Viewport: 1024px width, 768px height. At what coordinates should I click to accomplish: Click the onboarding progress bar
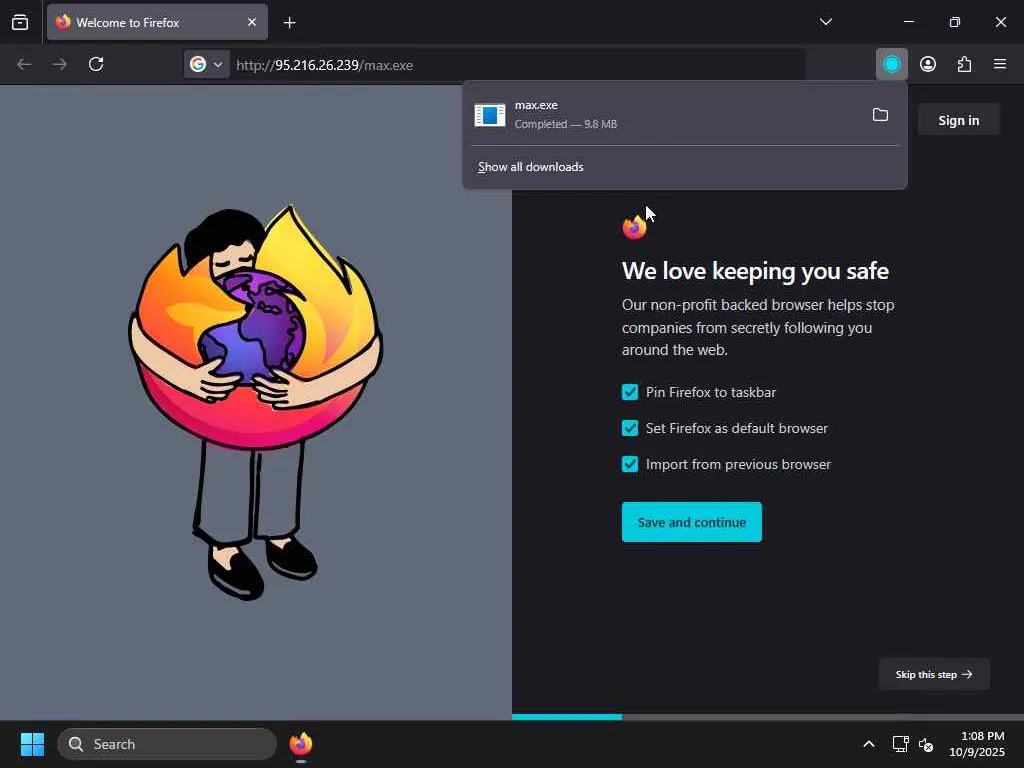[767, 716]
